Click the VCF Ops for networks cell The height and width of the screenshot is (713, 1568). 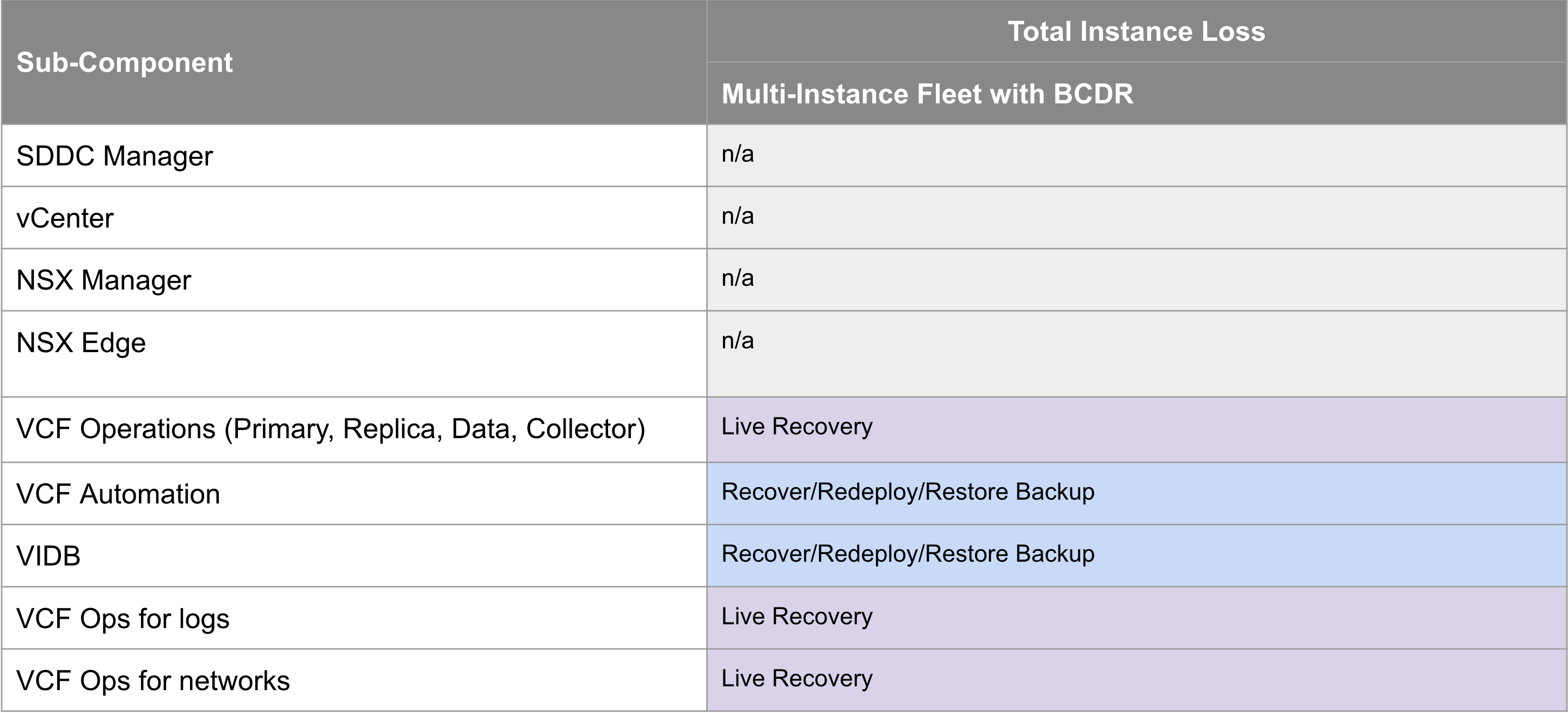(x=153, y=681)
